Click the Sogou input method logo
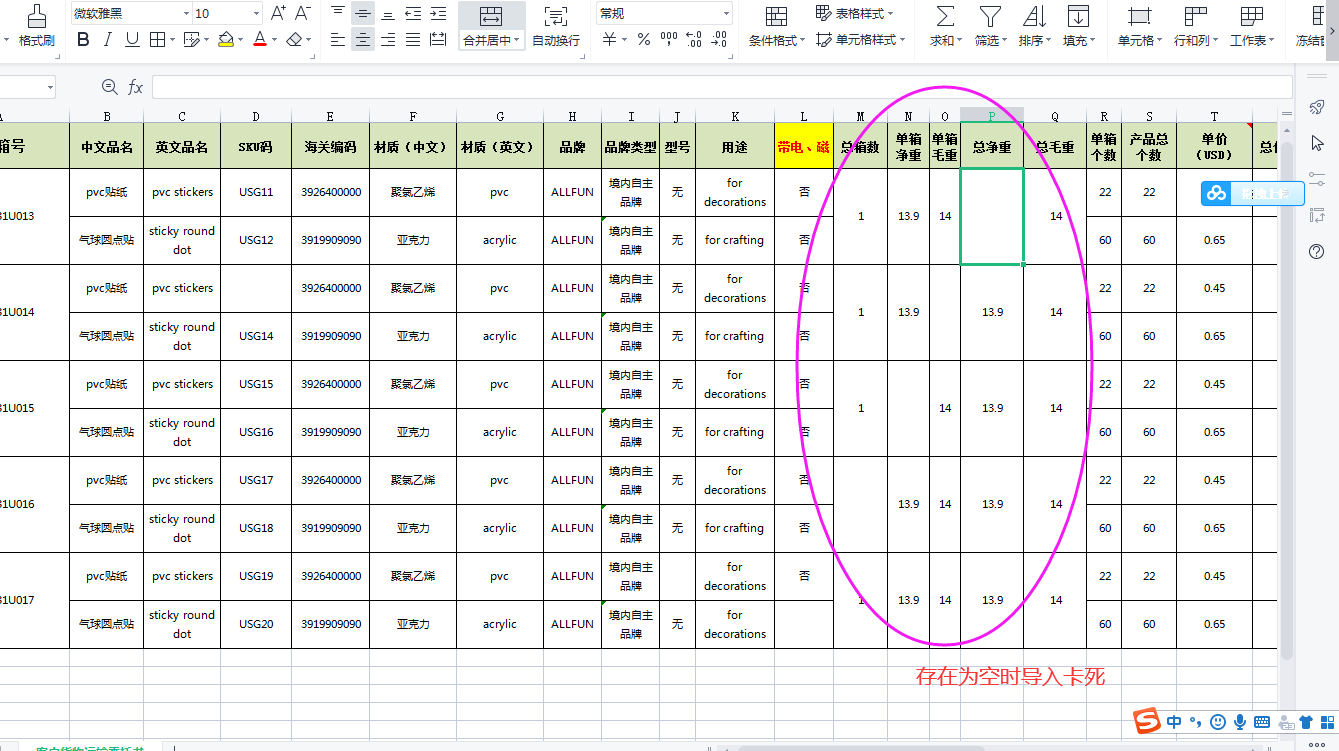Image resolution: width=1339 pixels, height=751 pixels. tap(1146, 721)
